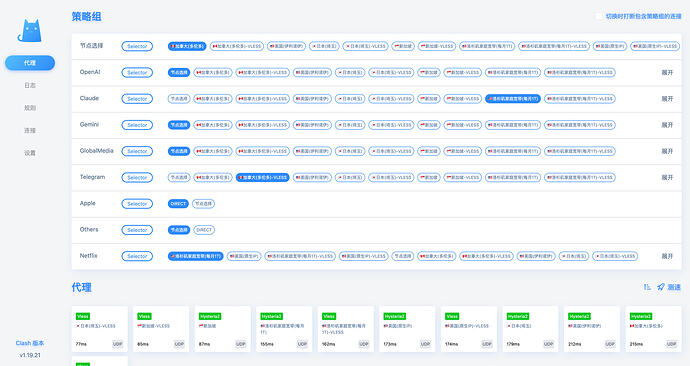Select 加拿大(多伦多) in the OpenAI row
The image size is (690, 366).
[213, 73]
